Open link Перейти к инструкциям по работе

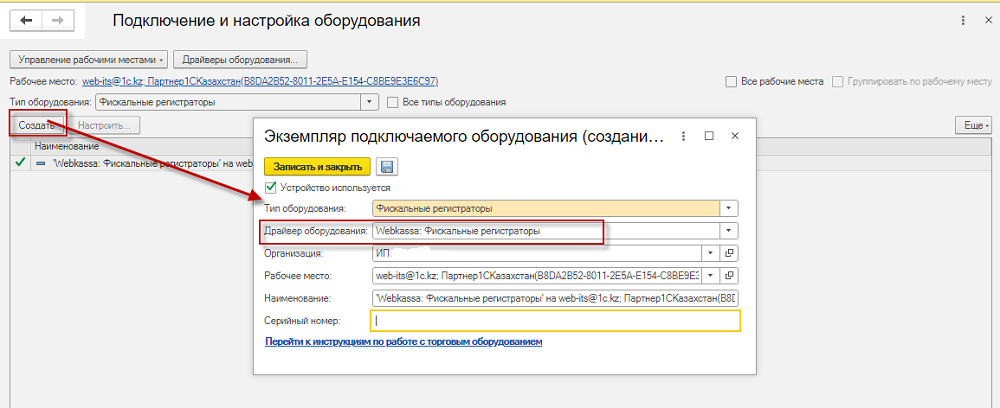tap(403, 342)
